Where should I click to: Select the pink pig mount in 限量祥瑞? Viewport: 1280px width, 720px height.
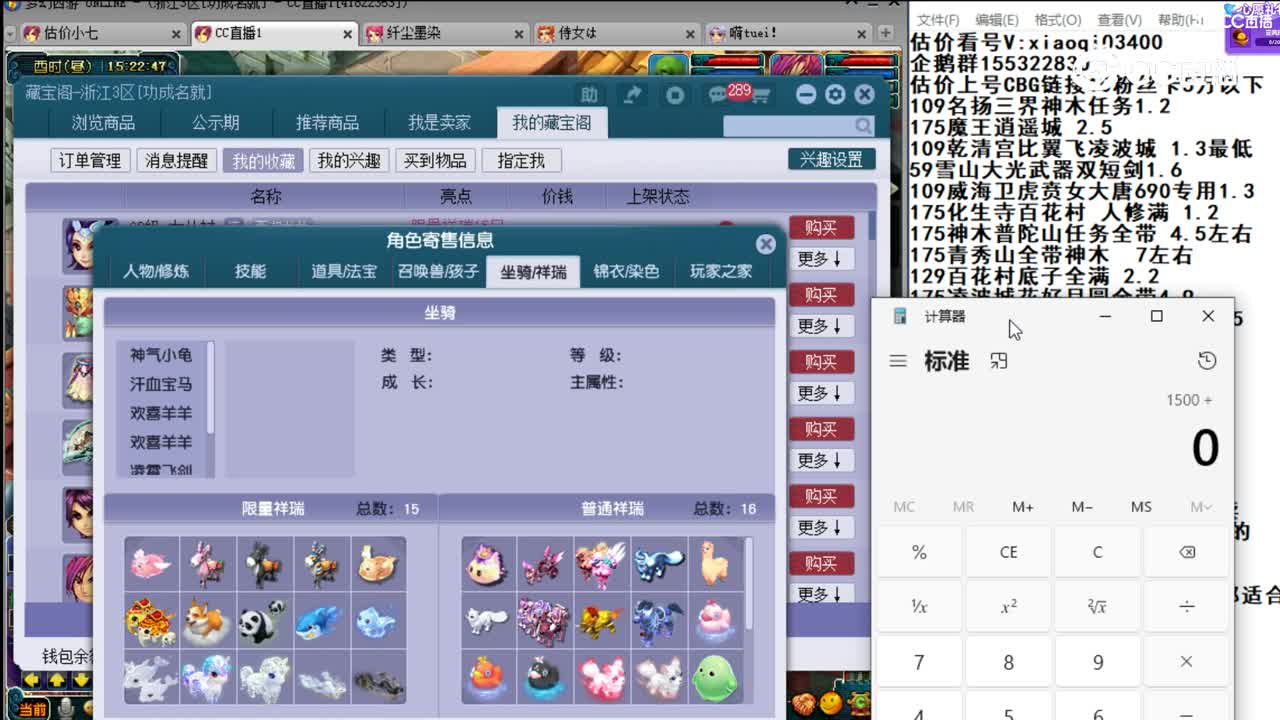pyautogui.click(x=152, y=565)
